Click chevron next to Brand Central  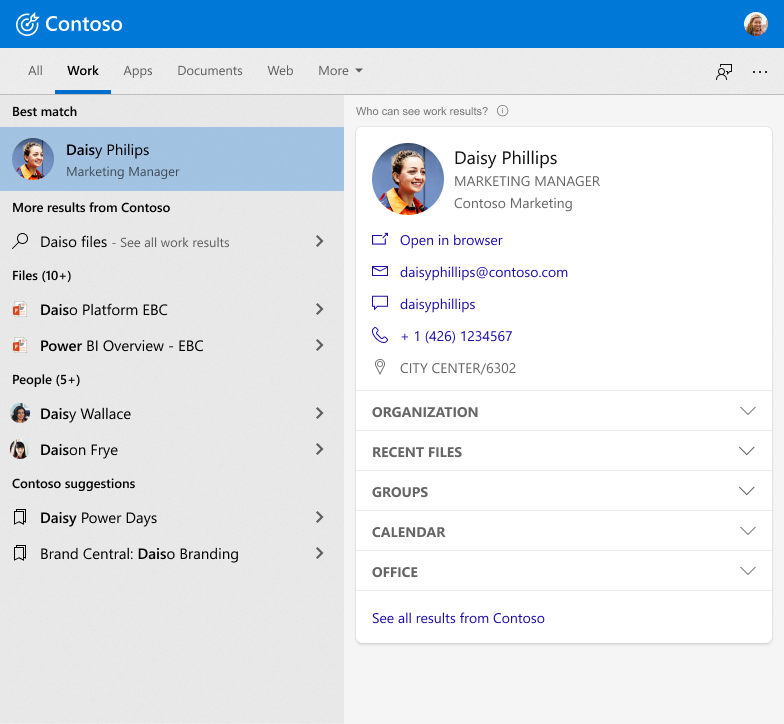[x=320, y=553]
